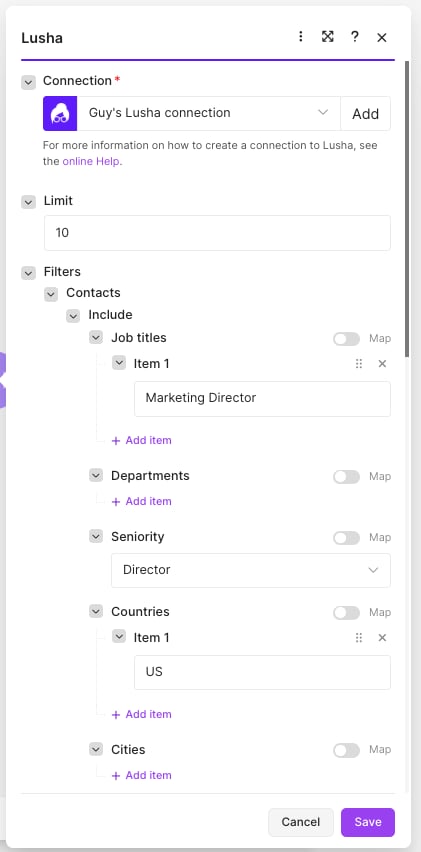Collapse the Seniority chevron

point(96,536)
